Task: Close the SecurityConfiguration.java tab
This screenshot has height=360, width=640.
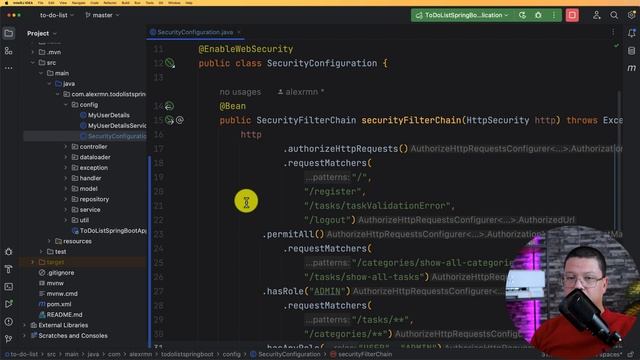Action: 239,32
